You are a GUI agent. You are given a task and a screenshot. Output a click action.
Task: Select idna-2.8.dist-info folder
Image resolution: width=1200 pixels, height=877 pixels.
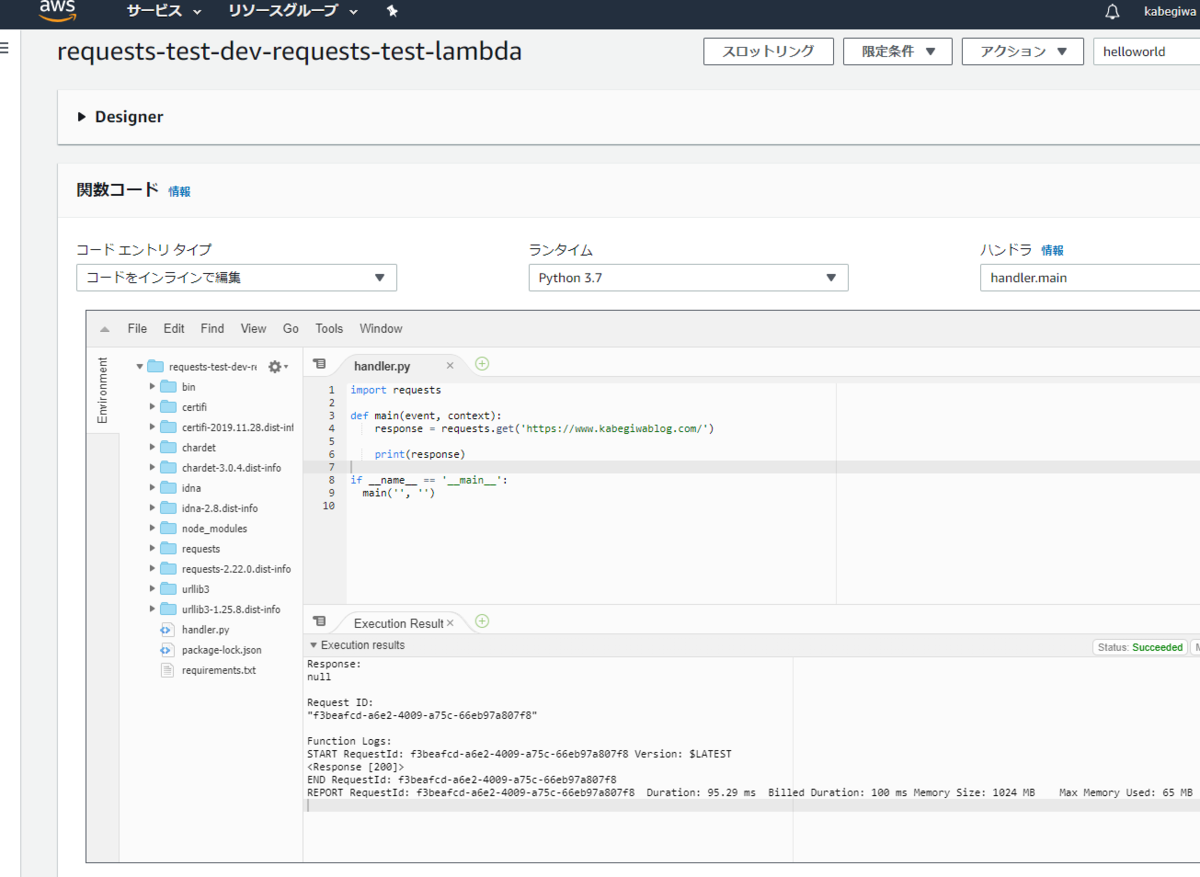[220, 508]
